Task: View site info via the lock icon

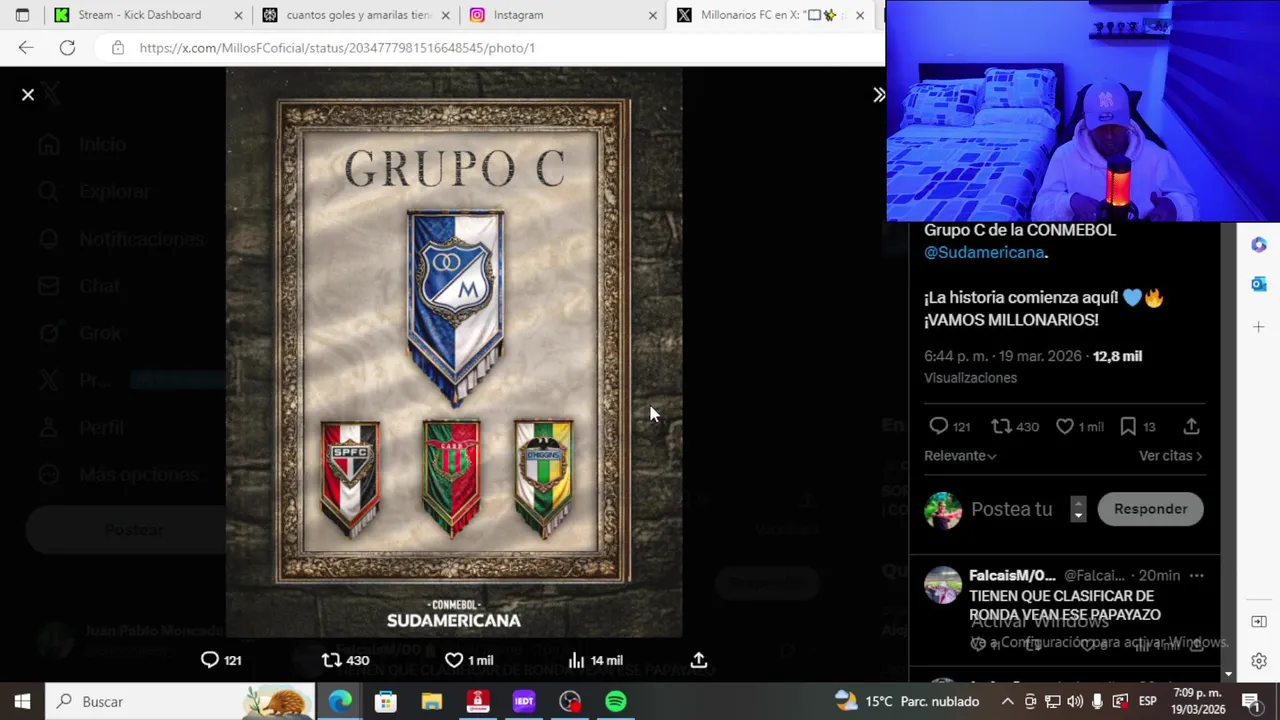Action: (118, 47)
